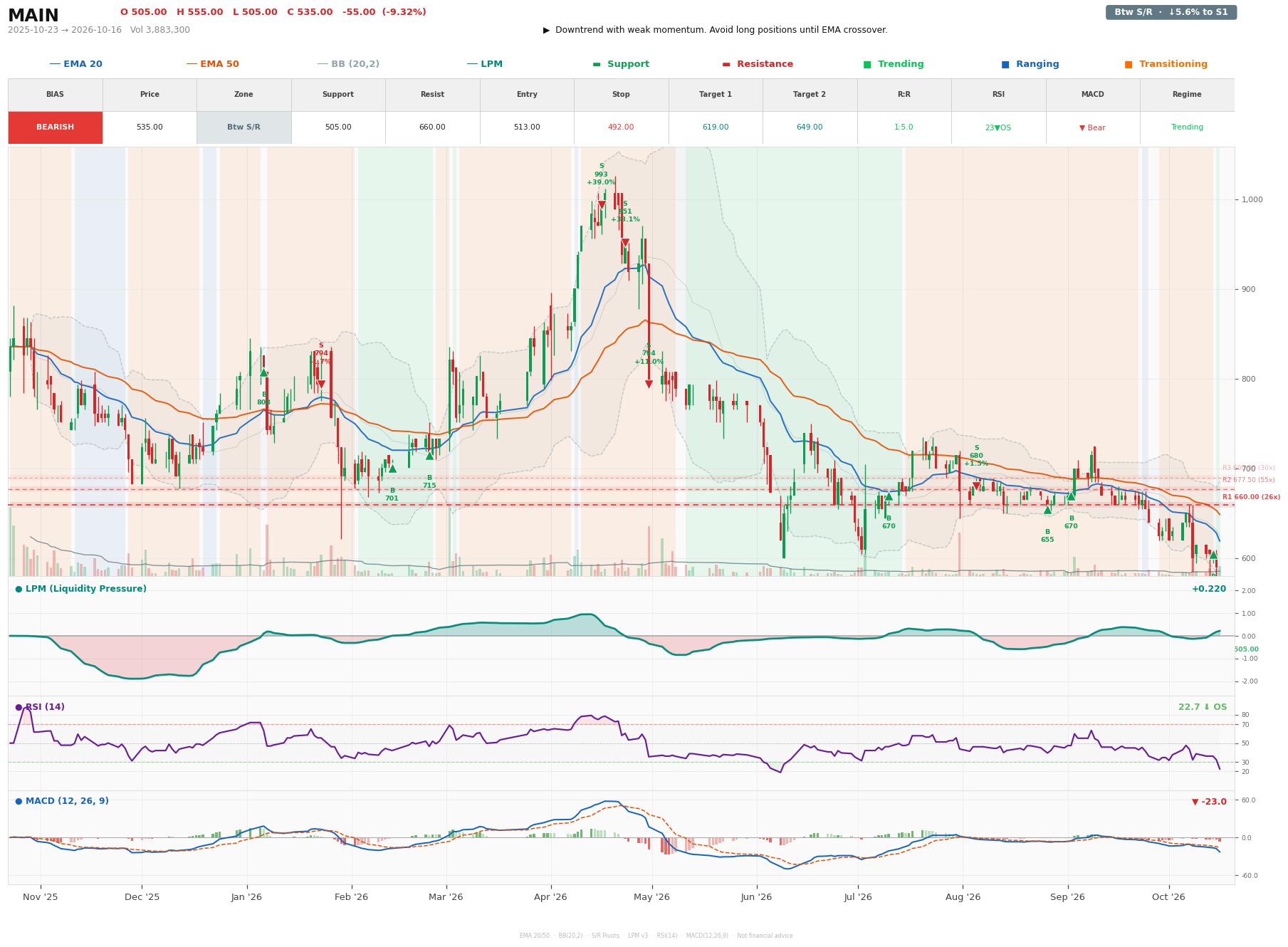Click the MACD Bear down-arrow cell
Viewport: 1288px width, 947px height.
[x=1092, y=127]
